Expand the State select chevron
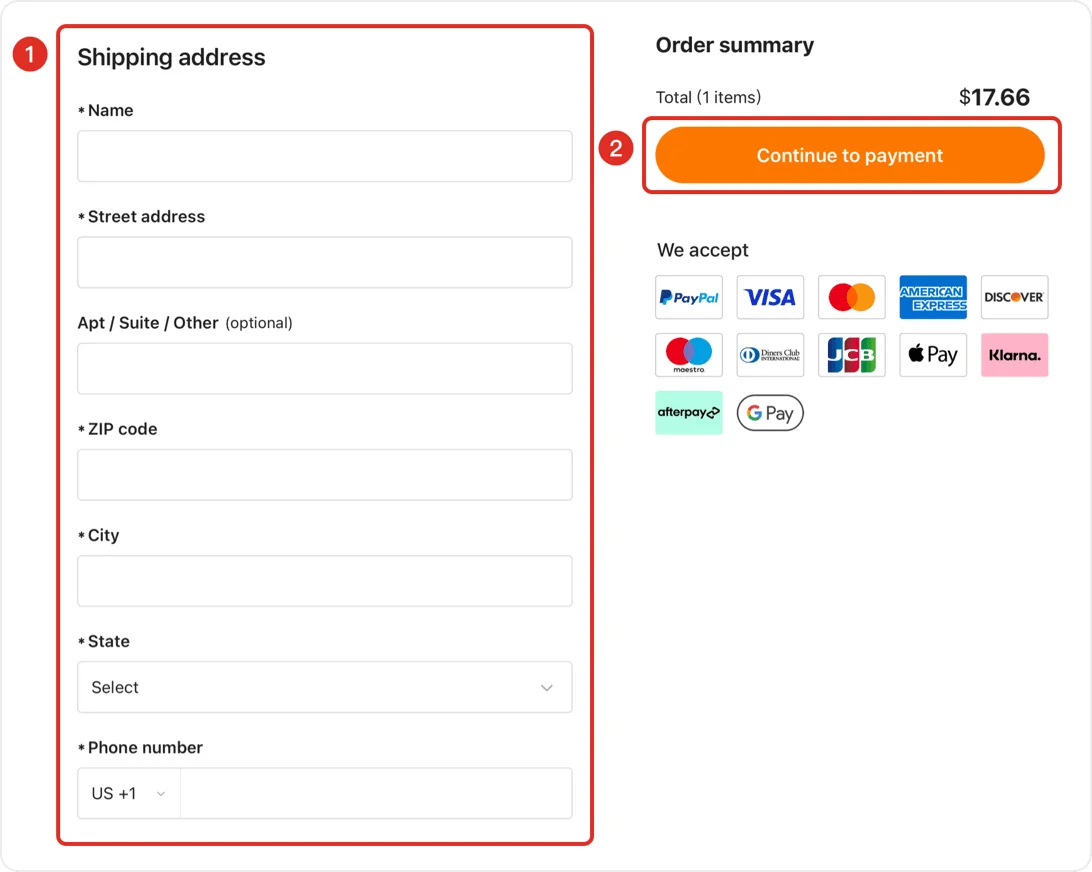 pyautogui.click(x=547, y=687)
